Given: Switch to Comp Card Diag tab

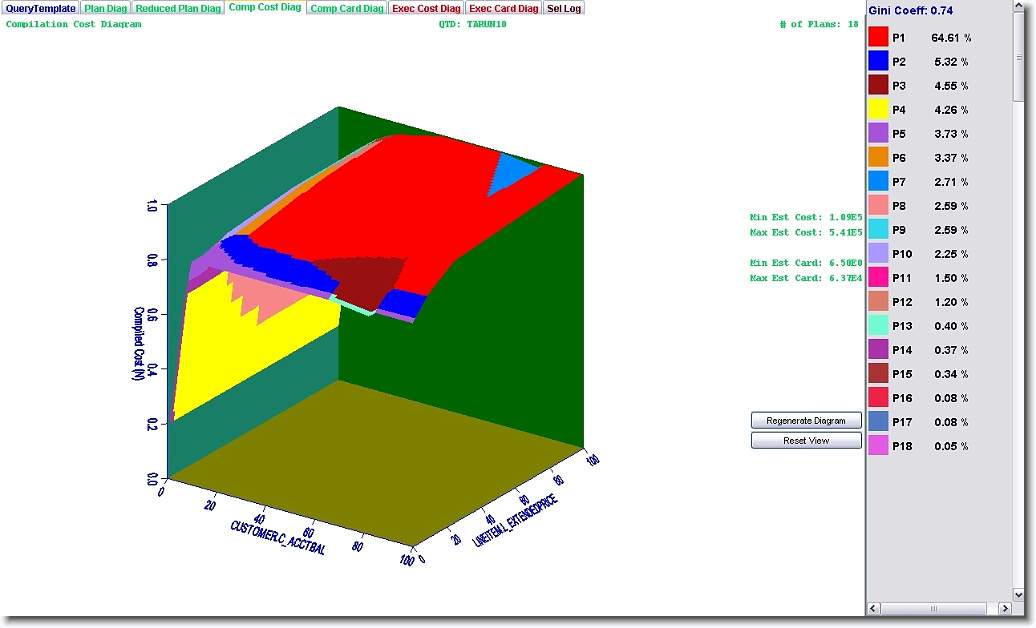Looking at the screenshot, I should click(346, 8).
